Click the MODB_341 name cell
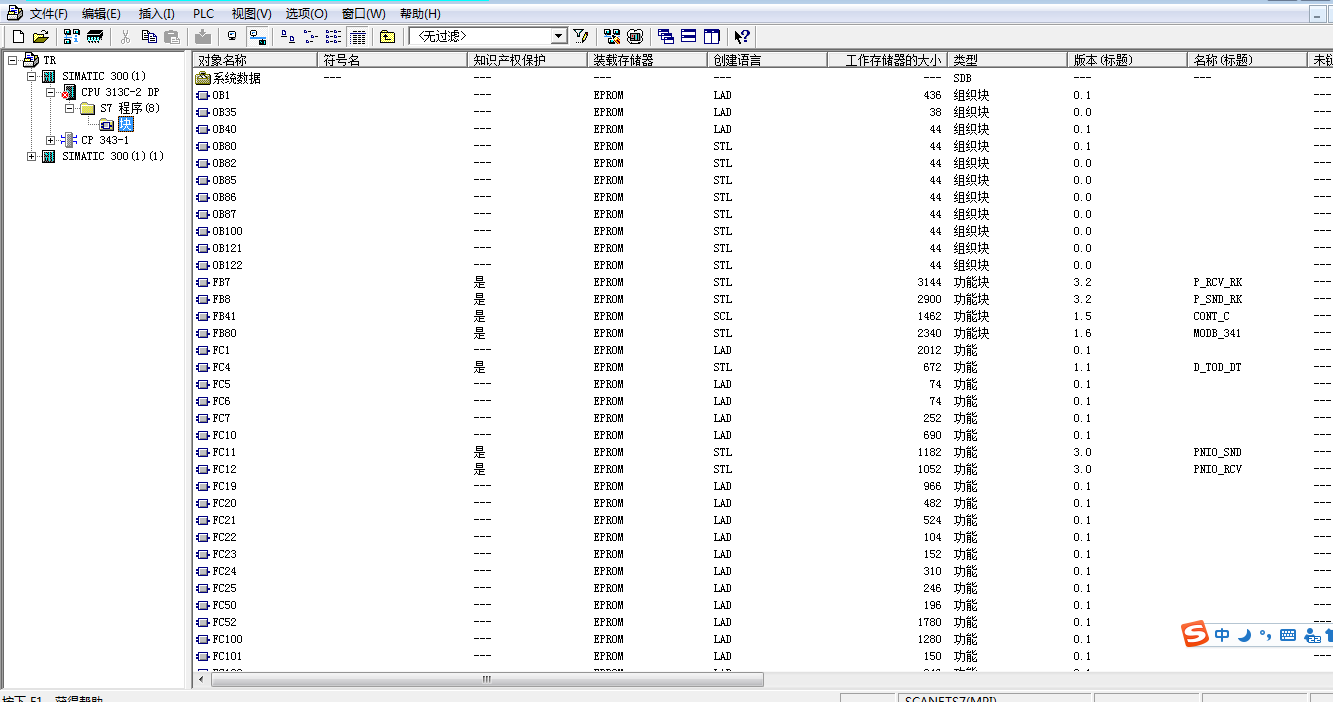The image size is (1333, 702). (x=1217, y=333)
